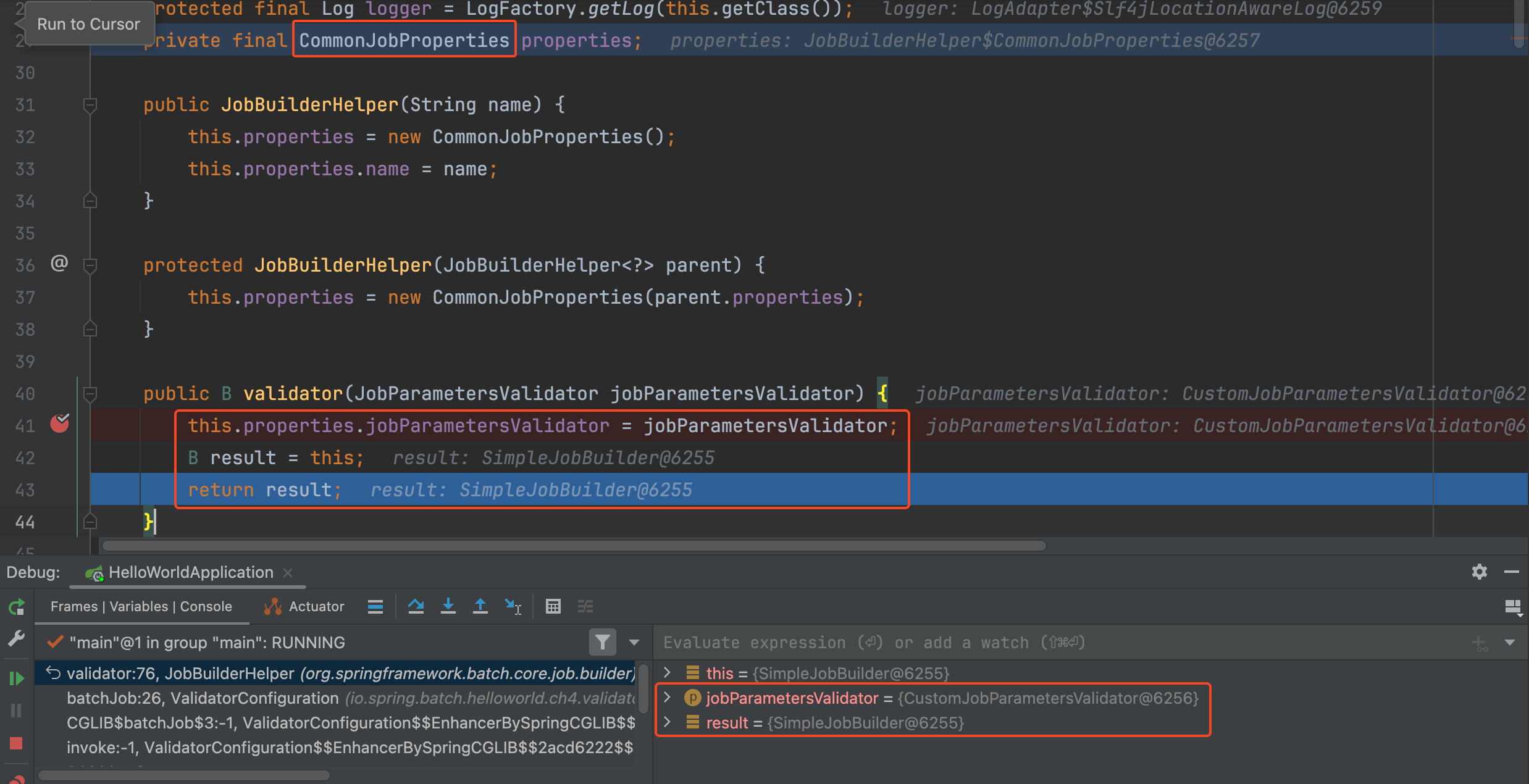Viewport: 1529px width, 784px height.
Task: Stop debugging with the red square
Action: pyautogui.click(x=17, y=743)
